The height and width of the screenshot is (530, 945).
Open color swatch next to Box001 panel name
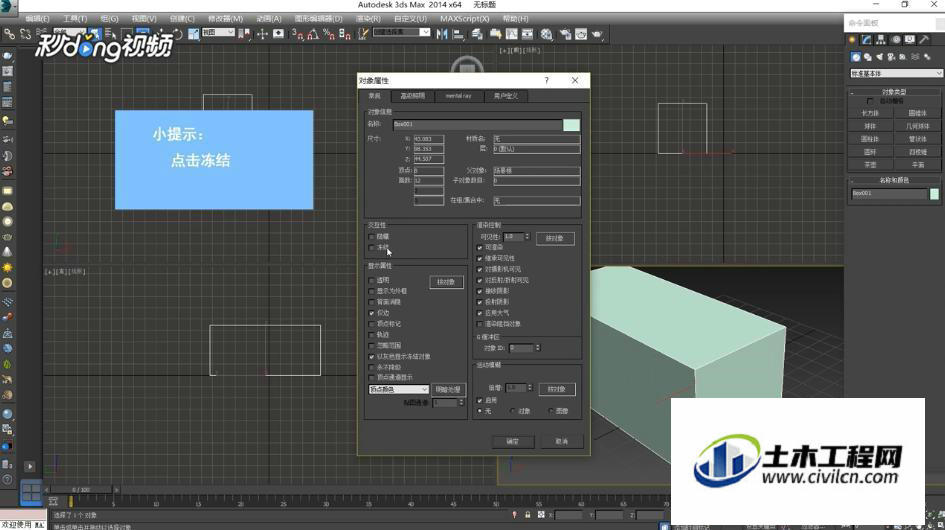point(934,194)
